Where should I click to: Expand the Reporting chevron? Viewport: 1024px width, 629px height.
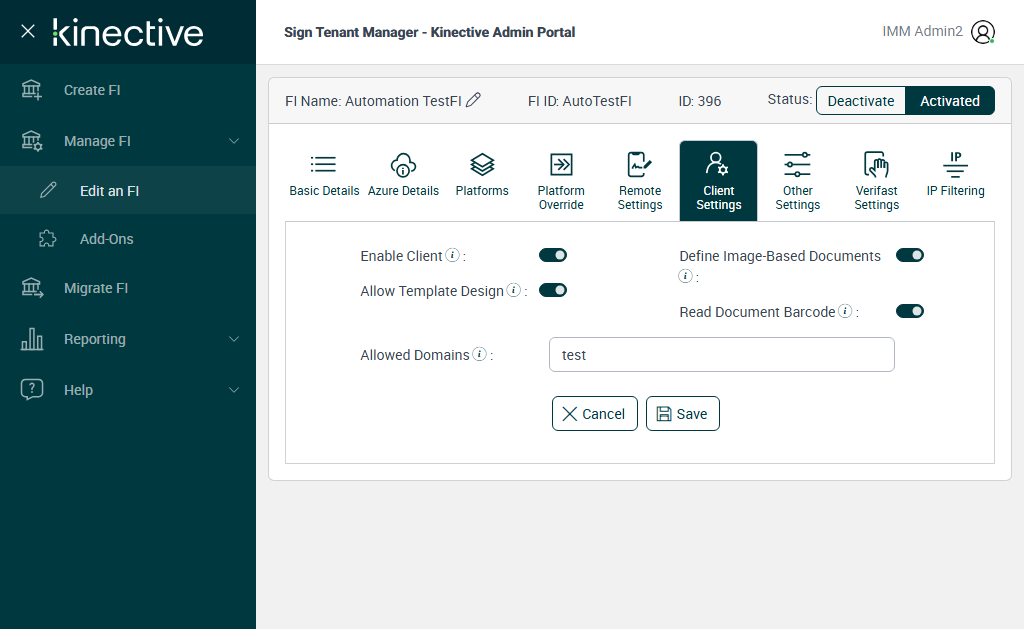[234, 339]
